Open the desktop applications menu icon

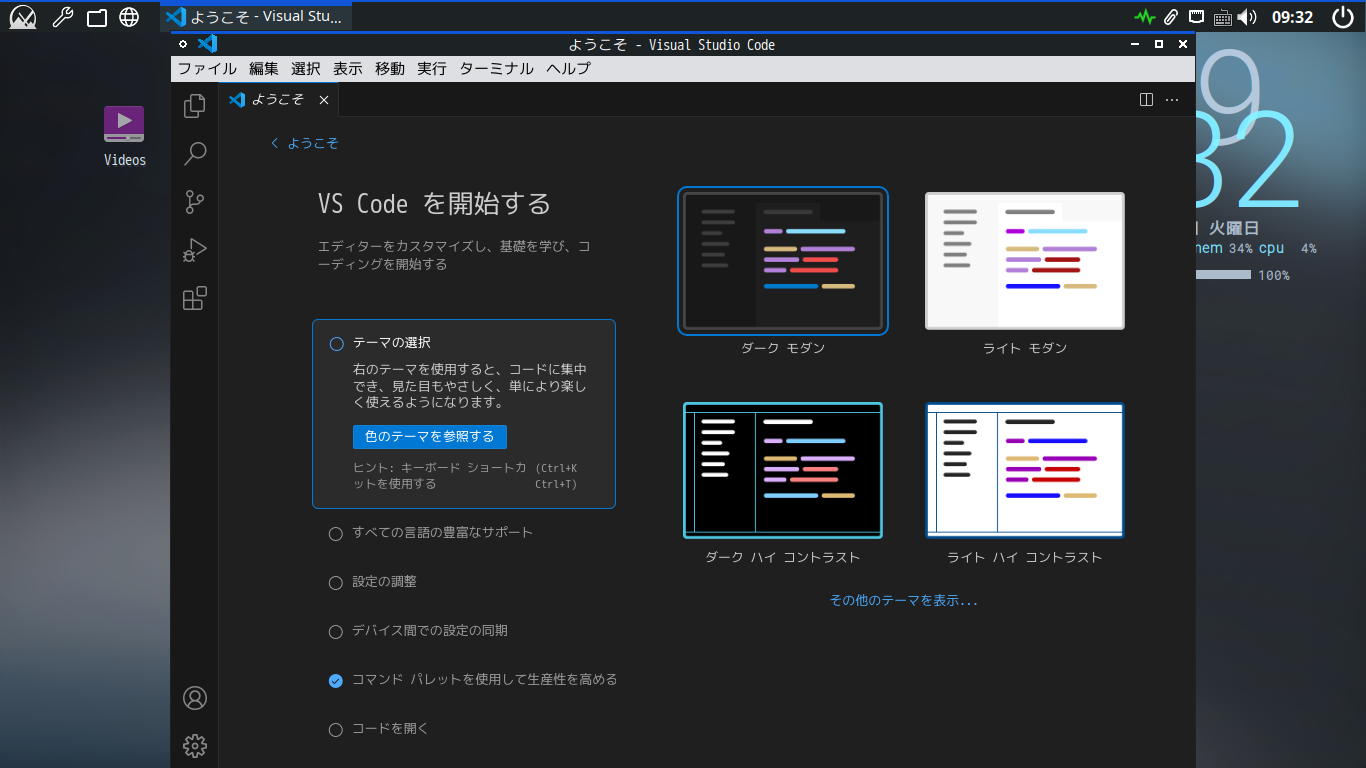pos(22,17)
